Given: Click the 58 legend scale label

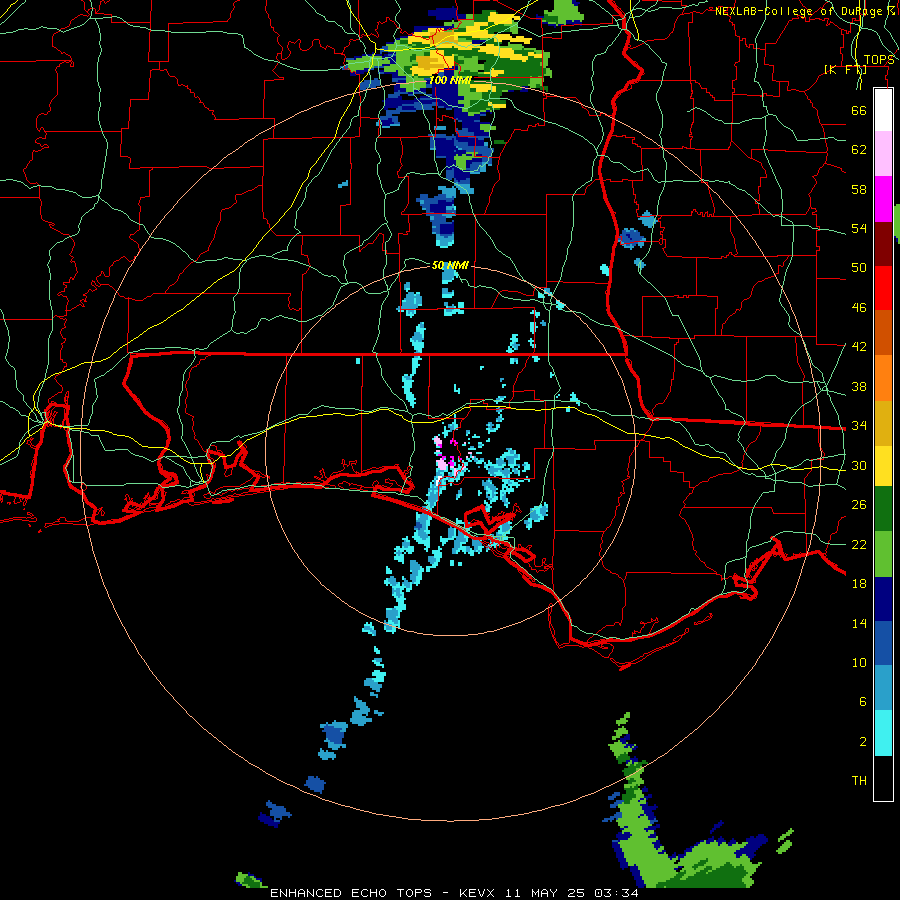Looking at the screenshot, I should click(x=859, y=189).
